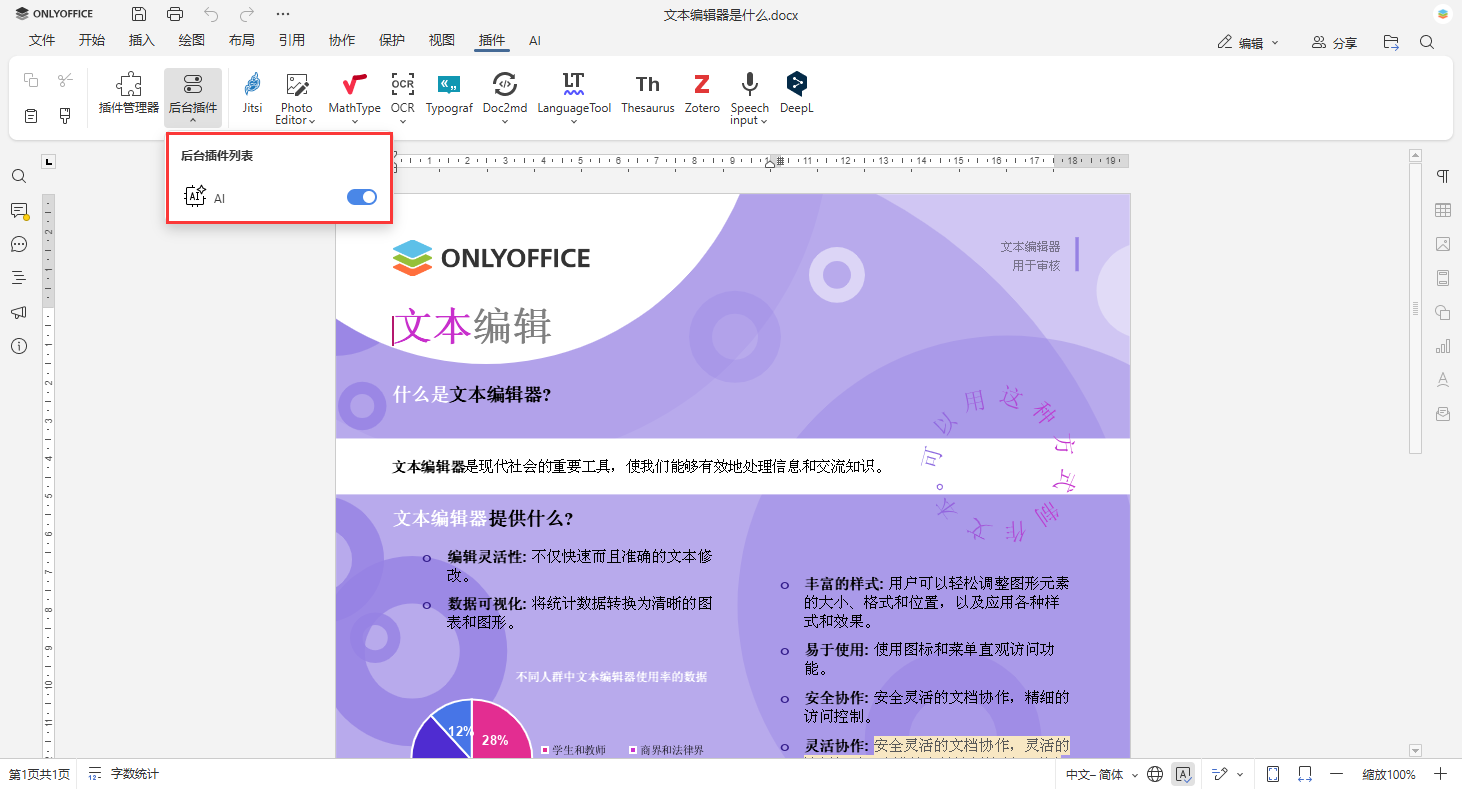Toggle fit to page view

[1273, 774]
